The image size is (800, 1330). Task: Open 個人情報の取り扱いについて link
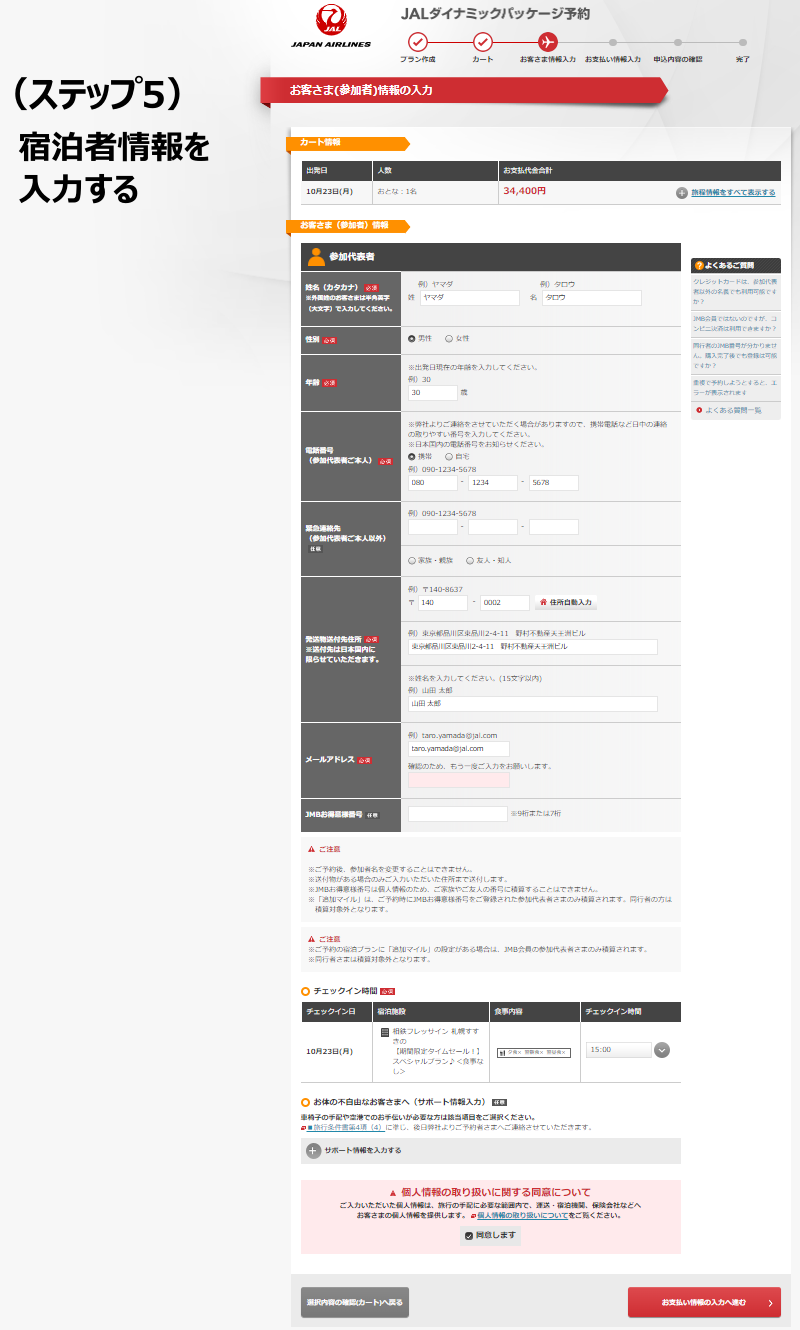pos(523,1215)
